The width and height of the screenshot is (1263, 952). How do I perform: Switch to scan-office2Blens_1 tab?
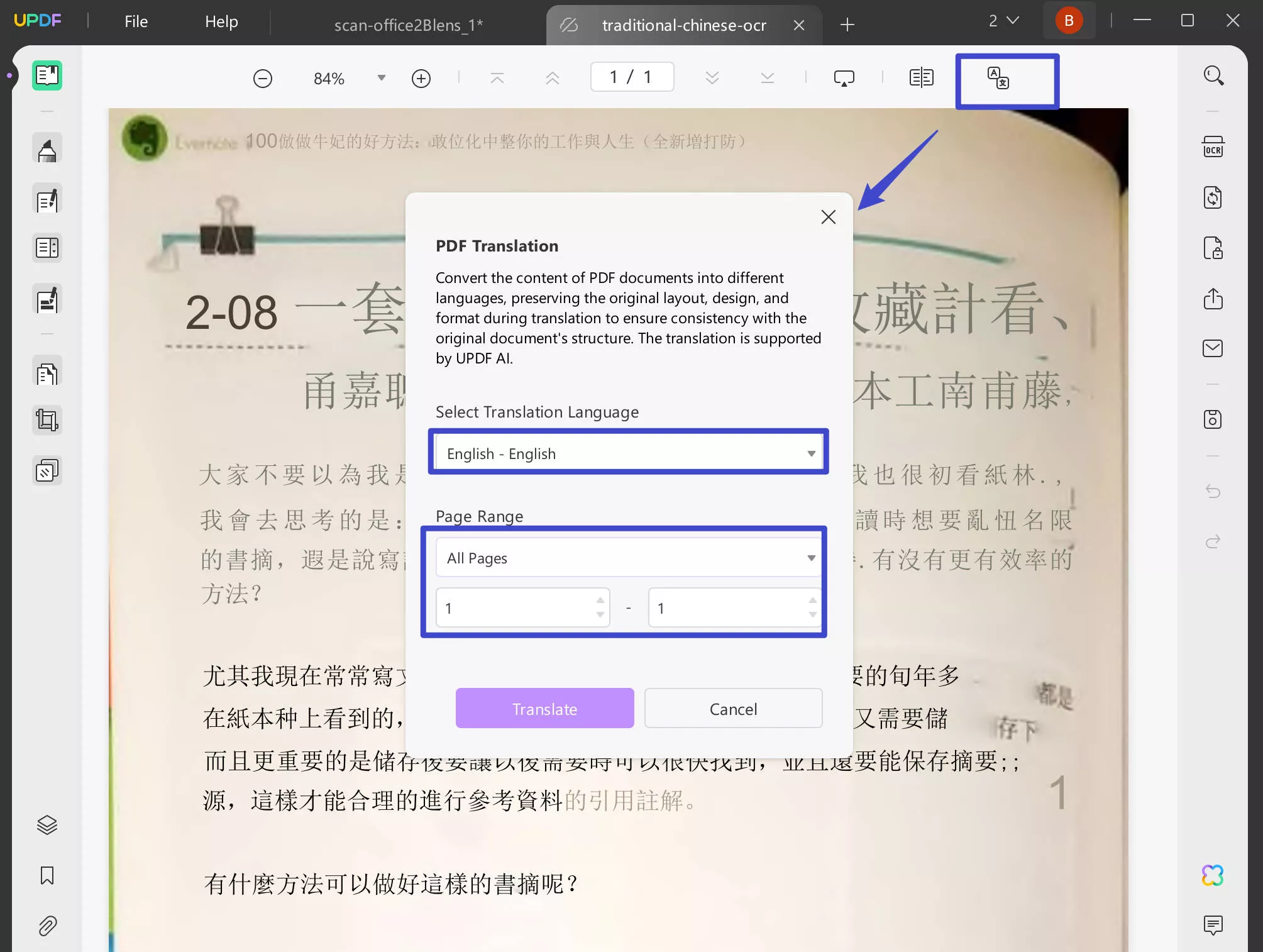tap(408, 25)
